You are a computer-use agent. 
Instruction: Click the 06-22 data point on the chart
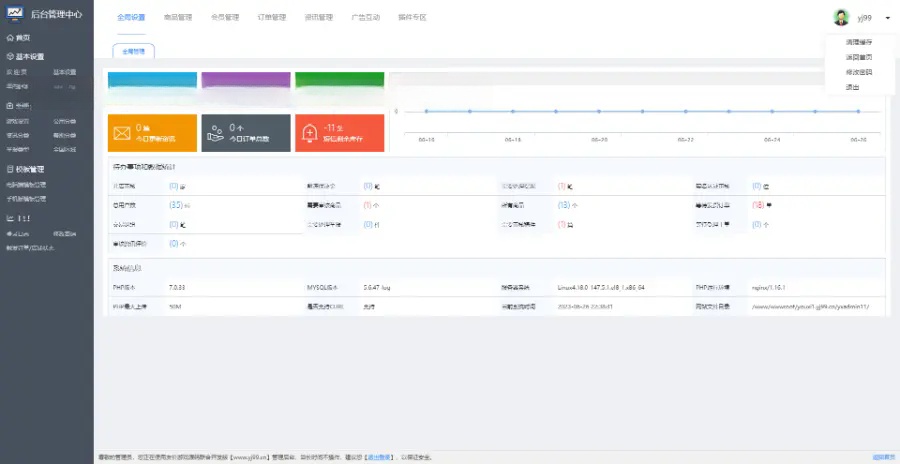click(x=685, y=111)
